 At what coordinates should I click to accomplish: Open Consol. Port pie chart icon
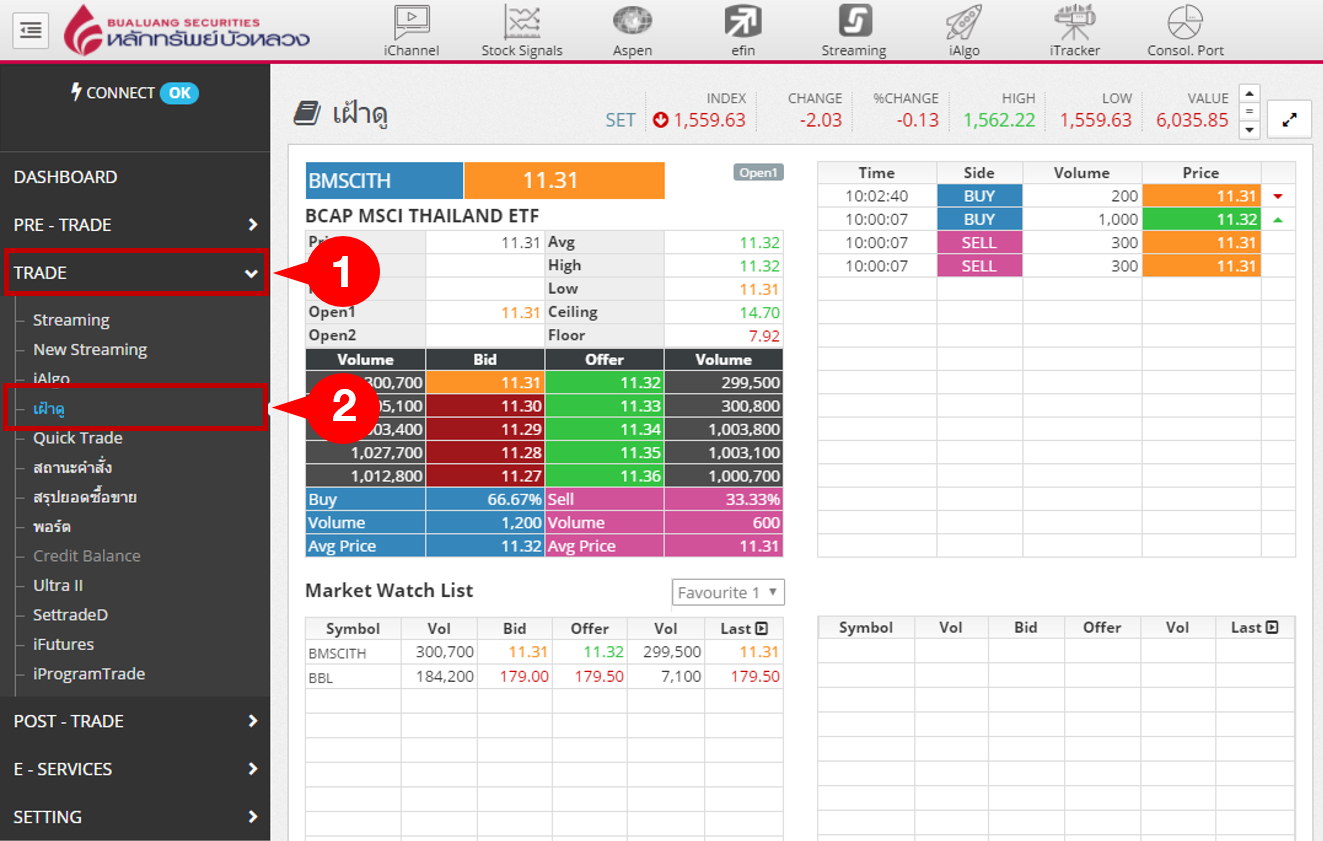click(1185, 23)
